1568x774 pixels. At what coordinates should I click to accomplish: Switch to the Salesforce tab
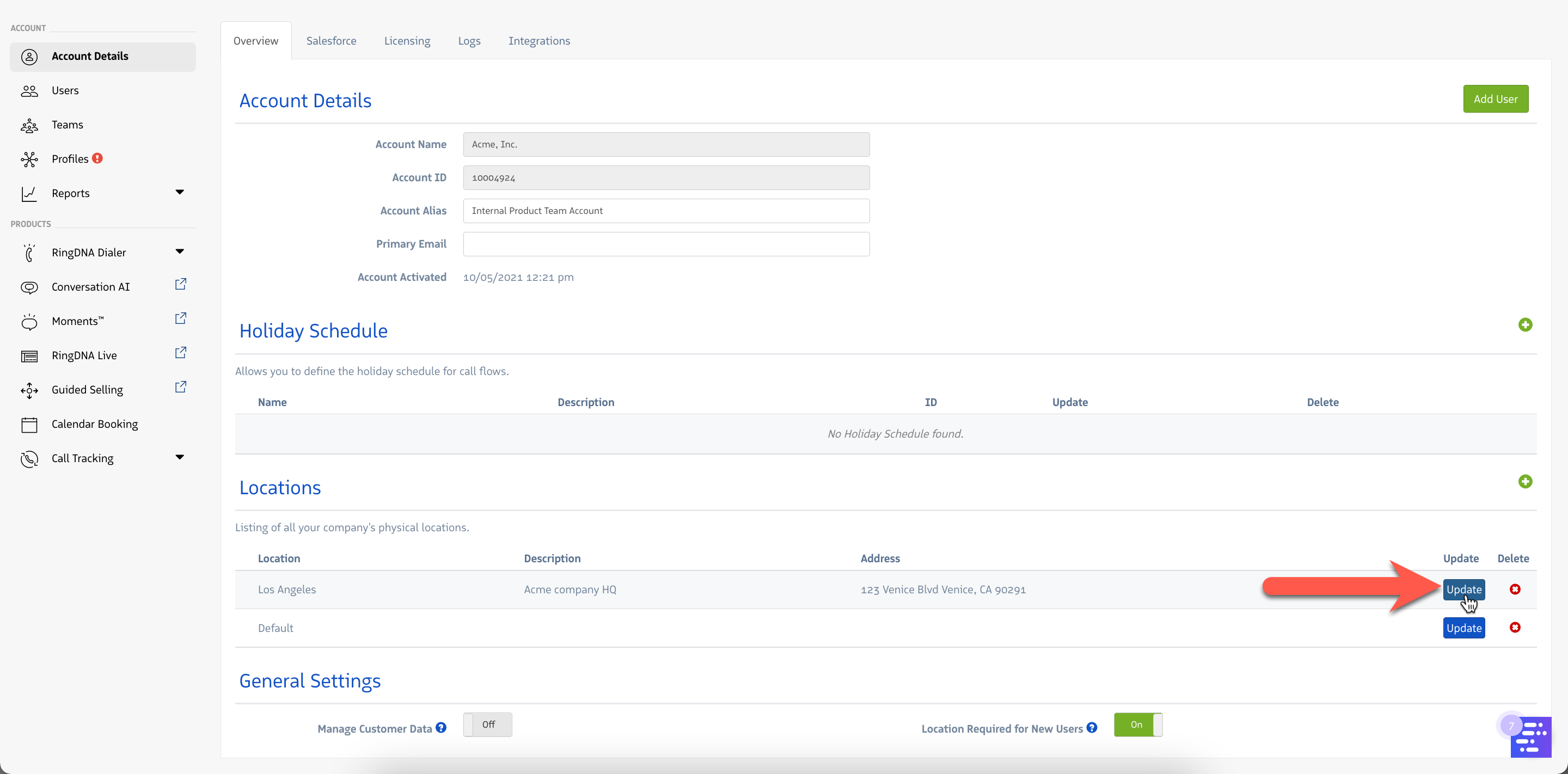pyautogui.click(x=331, y=41)
